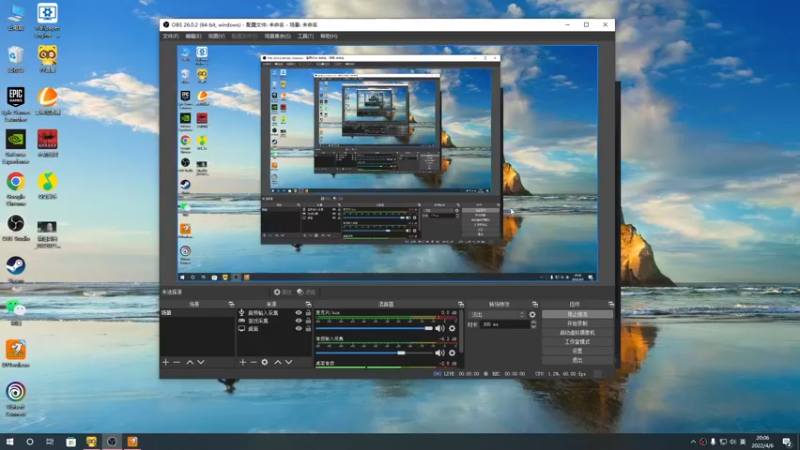This screenshot has width=800, height=450.
Task: Open Epic Games Launcher desktop icon
Action: 16,104
